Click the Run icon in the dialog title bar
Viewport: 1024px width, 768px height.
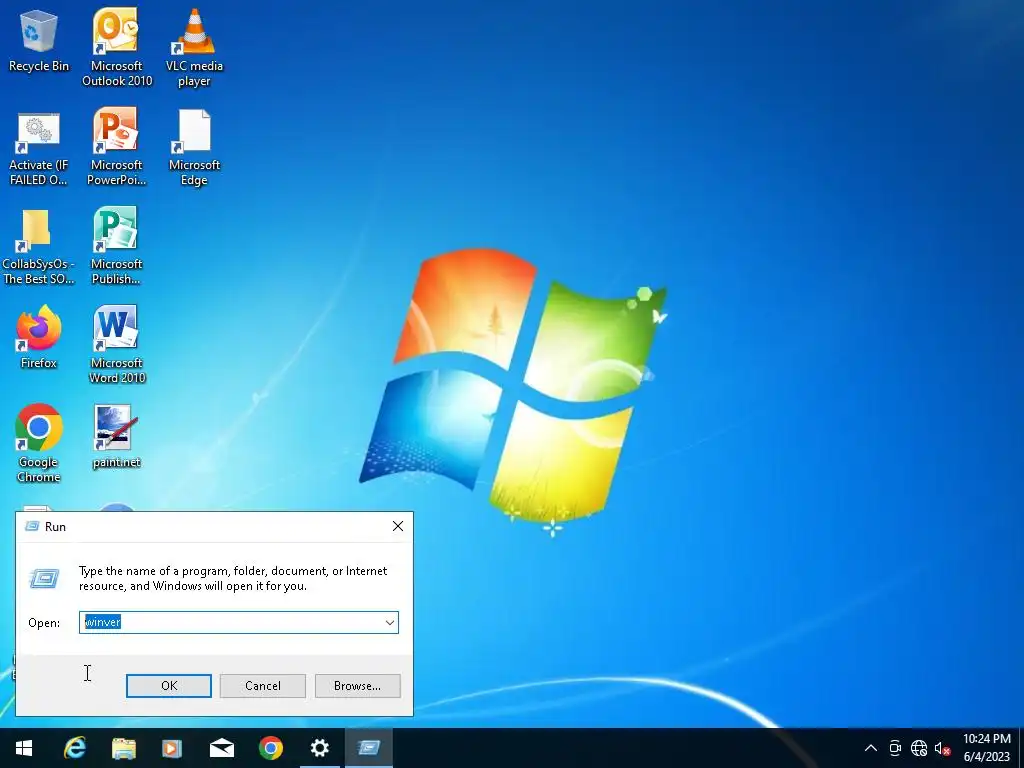(x=31, y=526)
